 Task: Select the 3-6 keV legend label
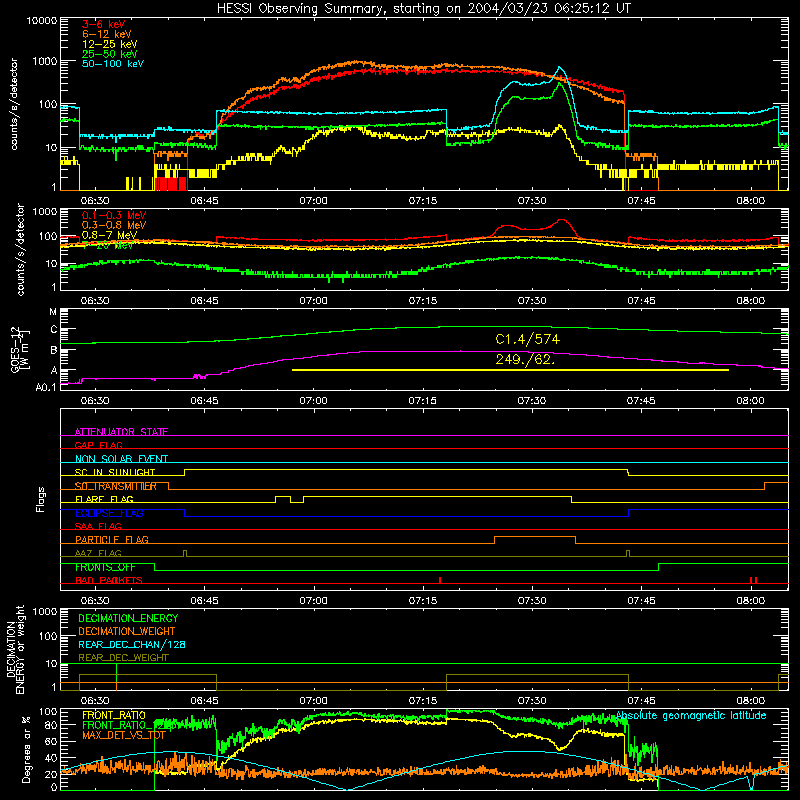(x=103, y=24)
